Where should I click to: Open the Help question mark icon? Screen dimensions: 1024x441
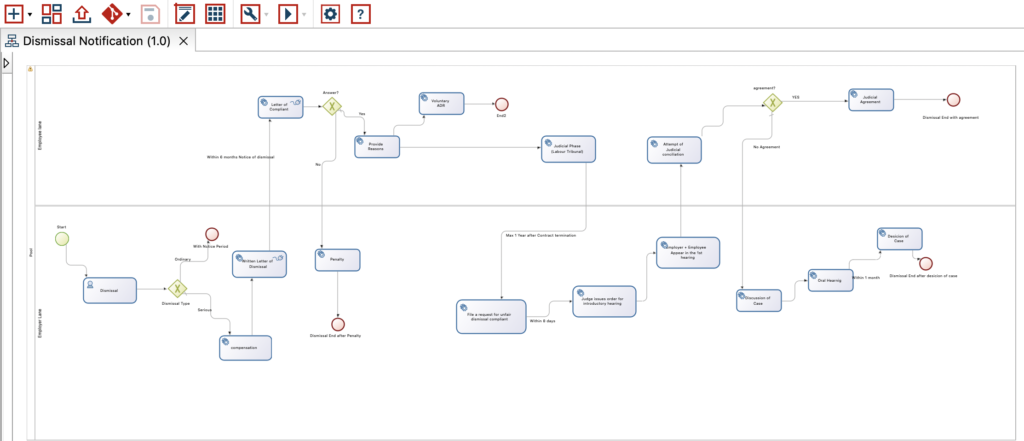coord(361,14)
